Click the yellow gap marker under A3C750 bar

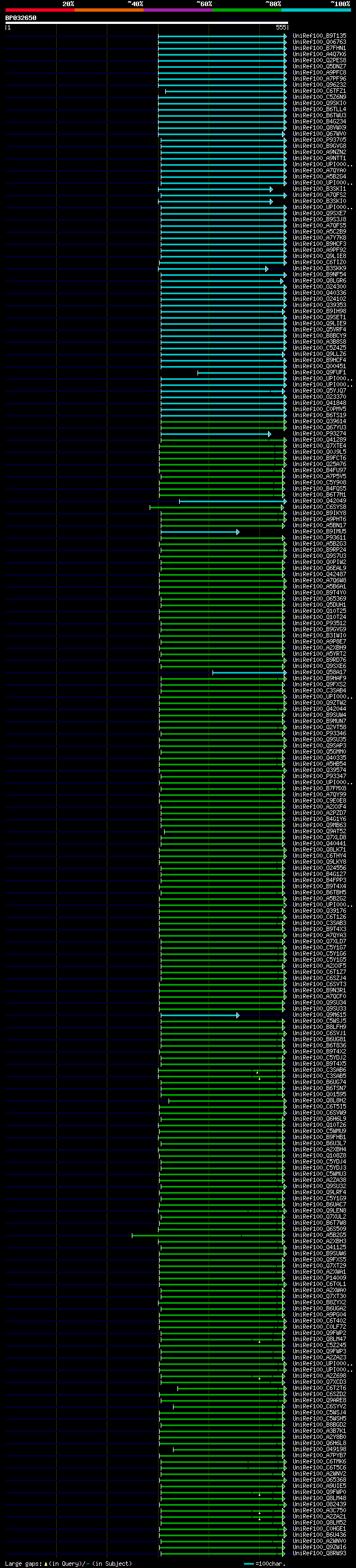tap(259, 1512)
